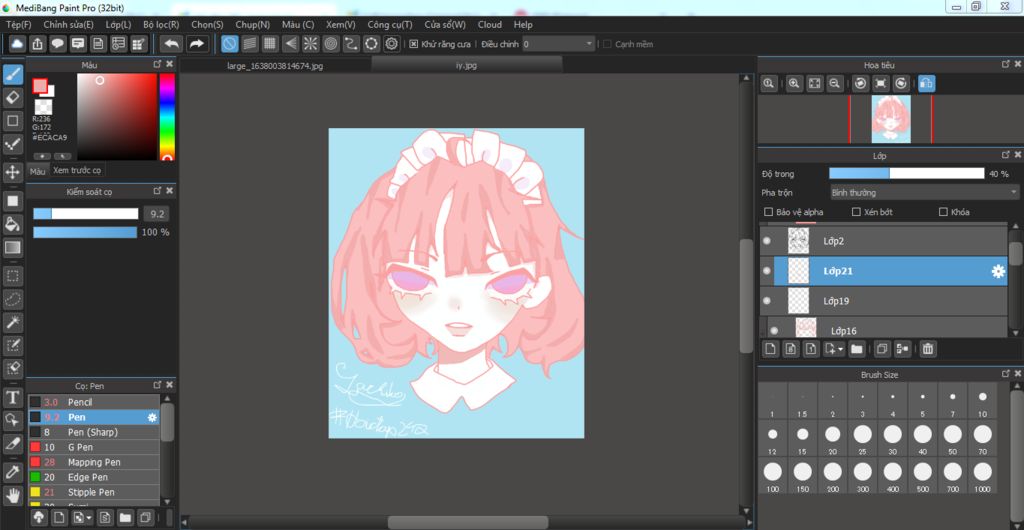Select the Eyedropper tool

[12, 471]
